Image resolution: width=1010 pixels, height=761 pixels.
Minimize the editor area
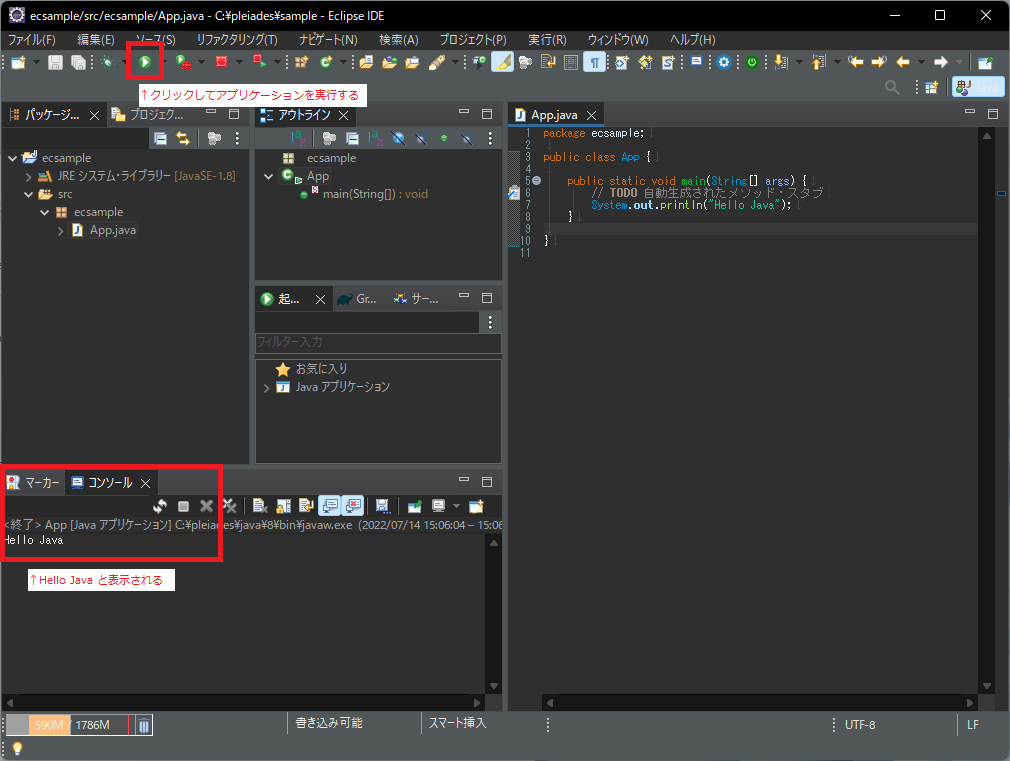[x=969, y=113]
